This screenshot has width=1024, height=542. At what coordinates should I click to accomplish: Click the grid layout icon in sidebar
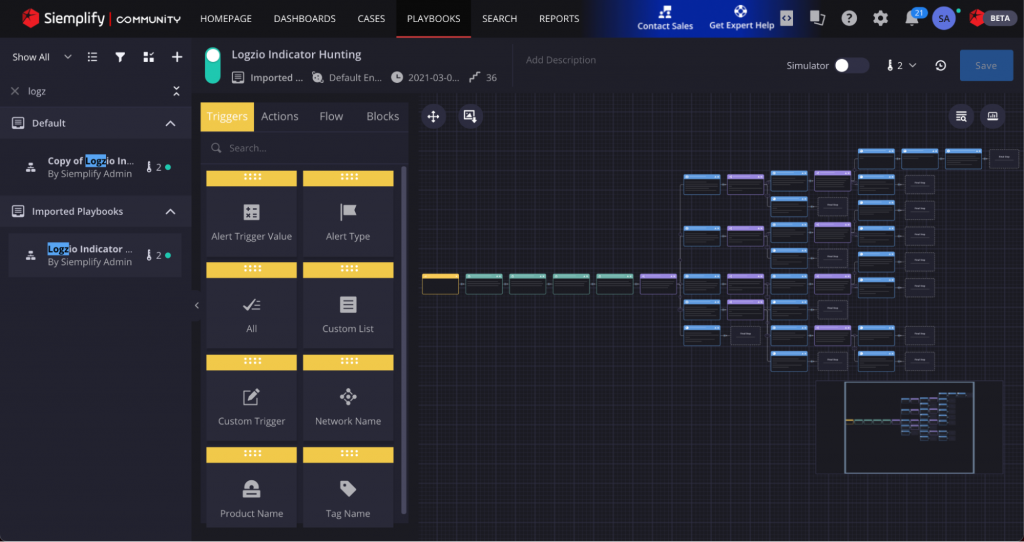[x=148, y=57]
